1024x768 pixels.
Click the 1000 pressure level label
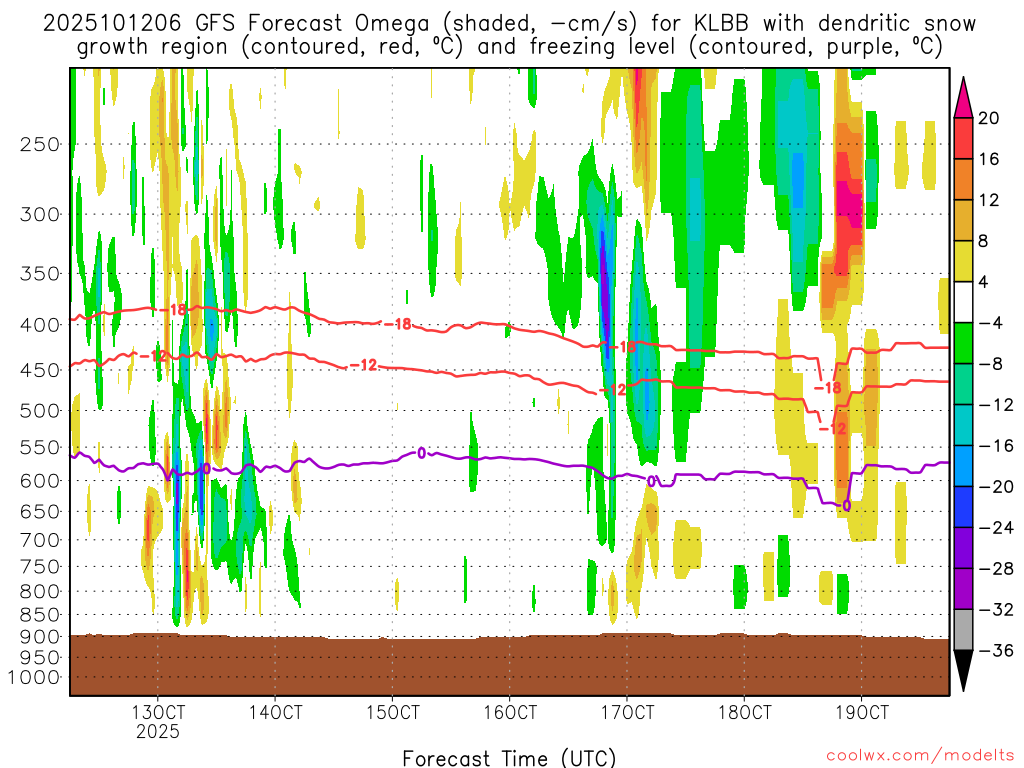tap(34, 677)
